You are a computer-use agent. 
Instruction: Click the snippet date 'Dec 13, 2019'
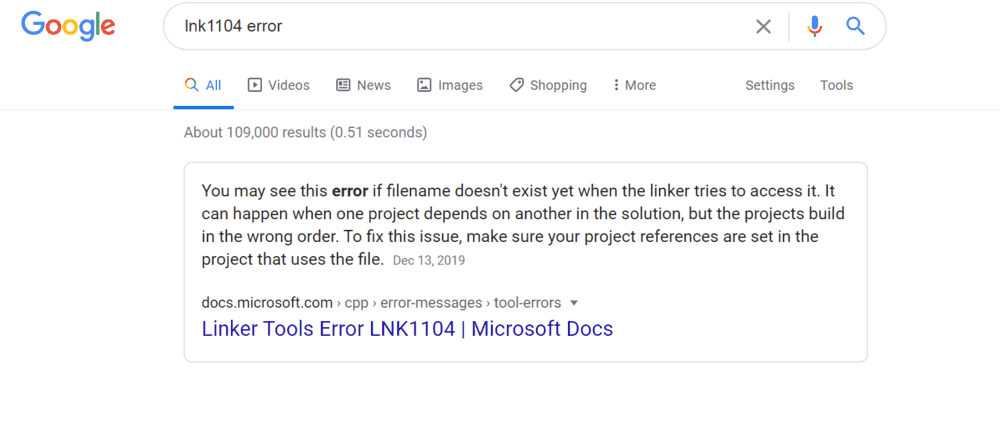click(429, 261)
